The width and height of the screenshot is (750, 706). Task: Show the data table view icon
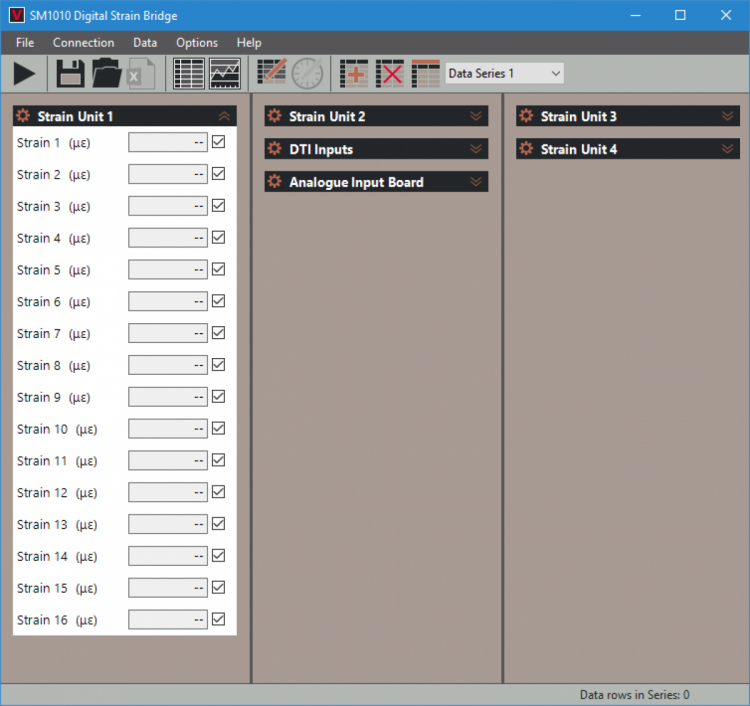click(x=188, y=74)
